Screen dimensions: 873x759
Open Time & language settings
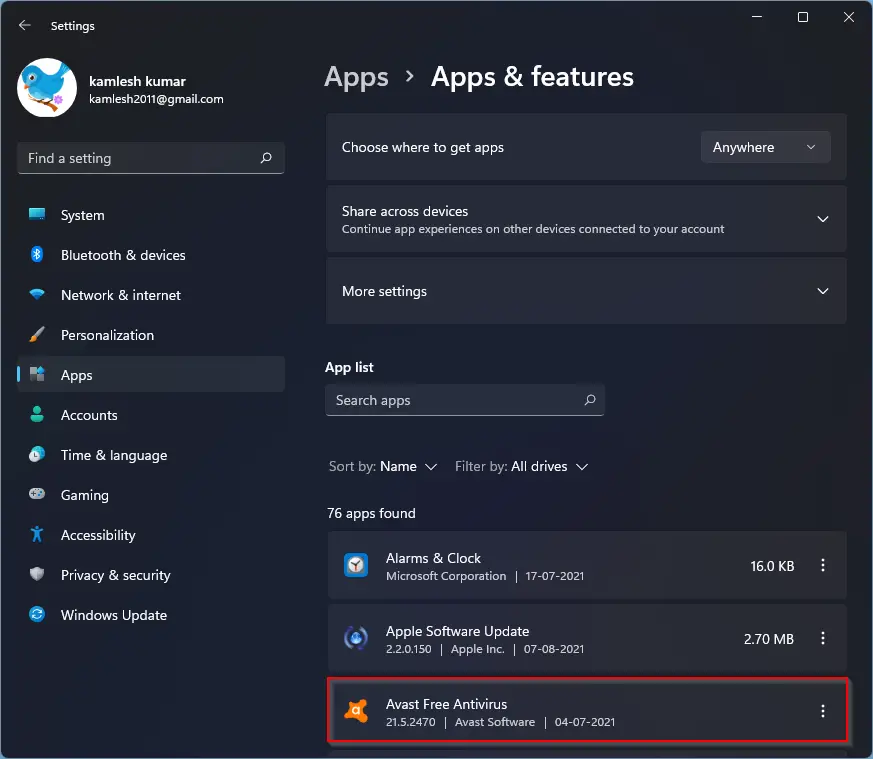click(151, 455)
